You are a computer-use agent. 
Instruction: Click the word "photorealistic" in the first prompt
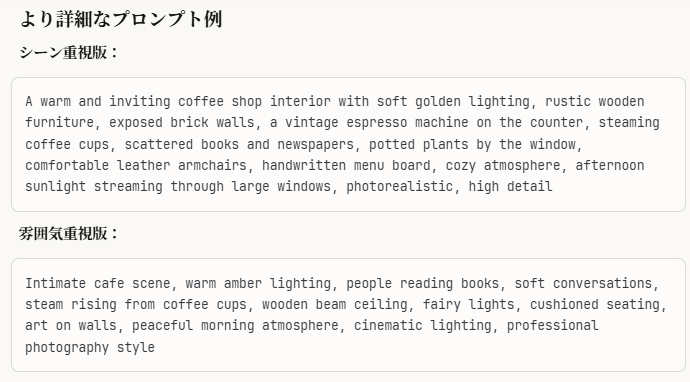pyautogui.click(x=399, y=187)
